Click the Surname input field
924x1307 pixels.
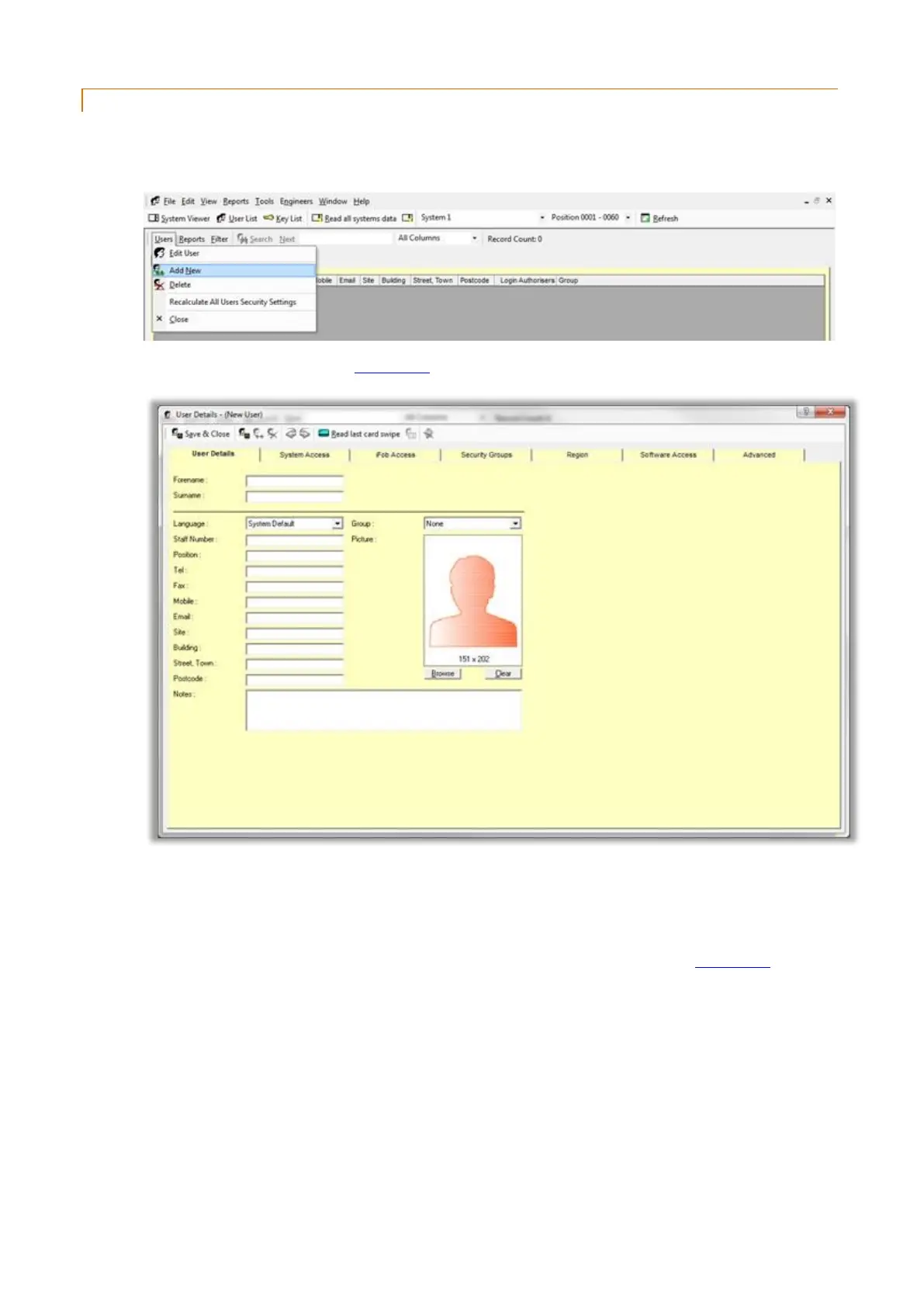295,497
